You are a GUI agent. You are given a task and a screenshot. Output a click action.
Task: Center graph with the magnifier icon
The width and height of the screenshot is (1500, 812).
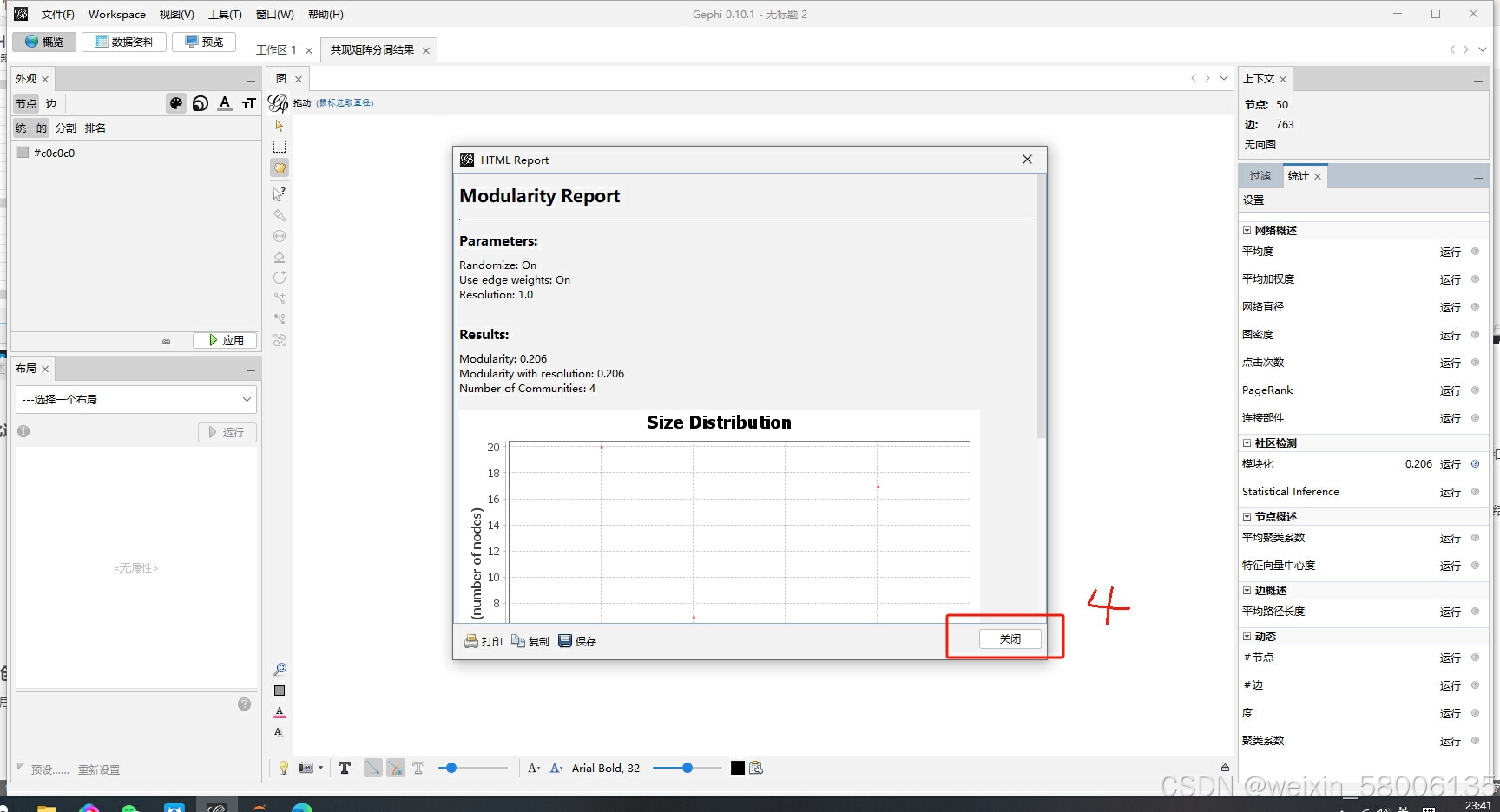click(x=280, y=670)
